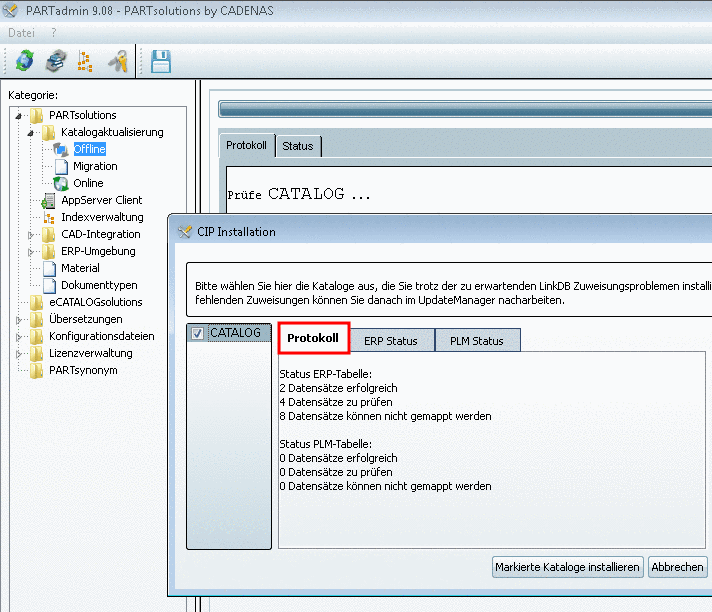Click the PARTsynonym folder icon
This screenshot has width=712, height=612.
tap(36, 370)
